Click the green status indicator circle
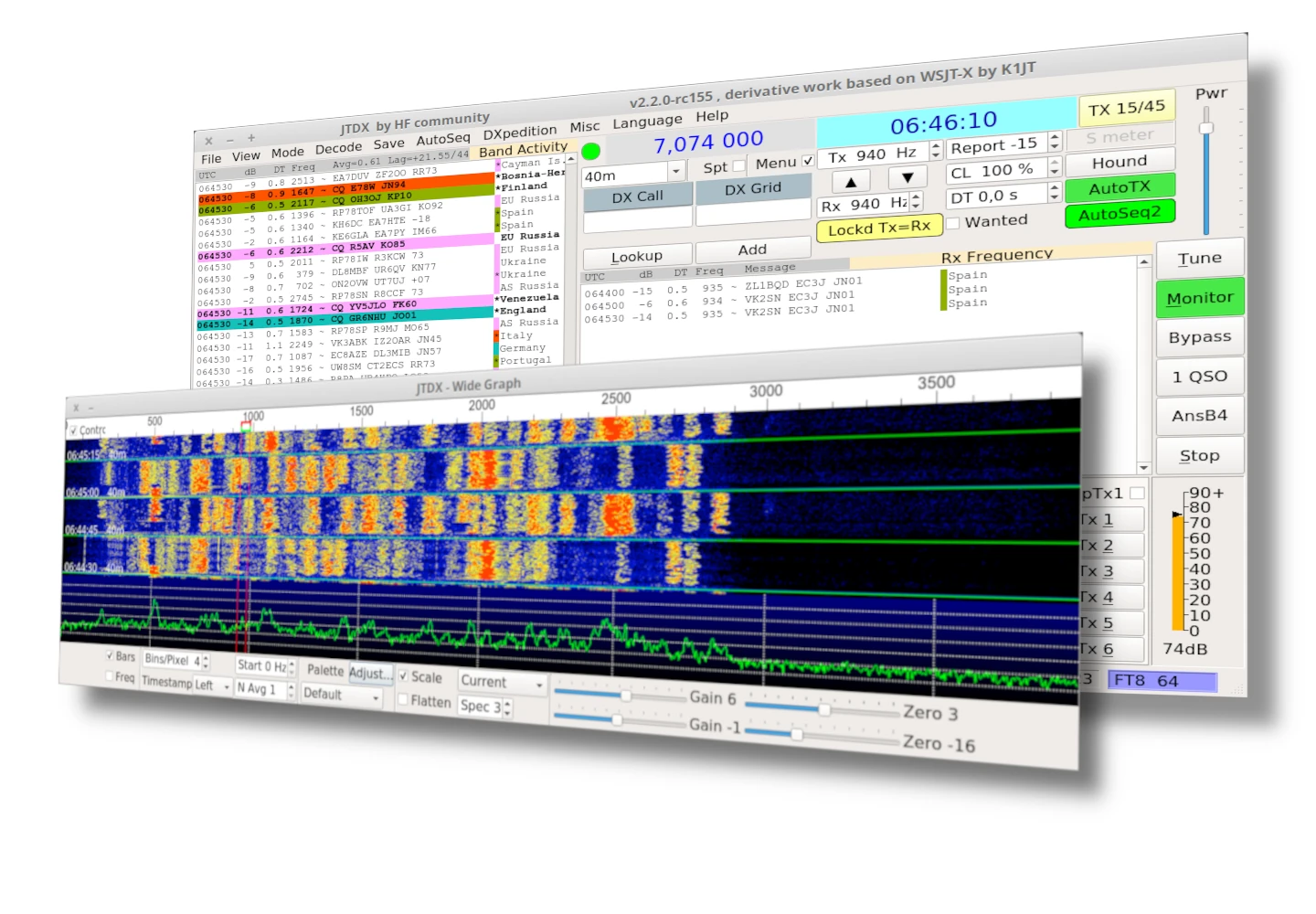 pos(591,151)
